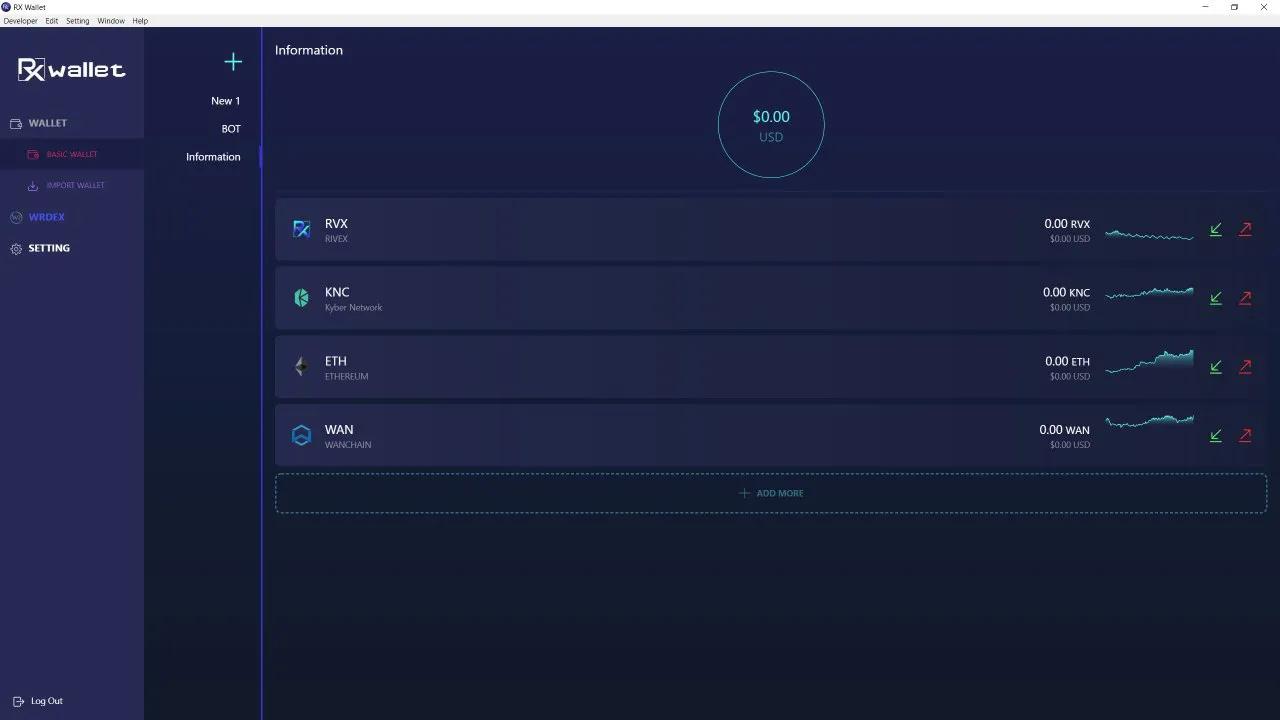Click the $0.00 USD balance circle
This screenshot has width=1280, height=720.
(x=770, y=124)
